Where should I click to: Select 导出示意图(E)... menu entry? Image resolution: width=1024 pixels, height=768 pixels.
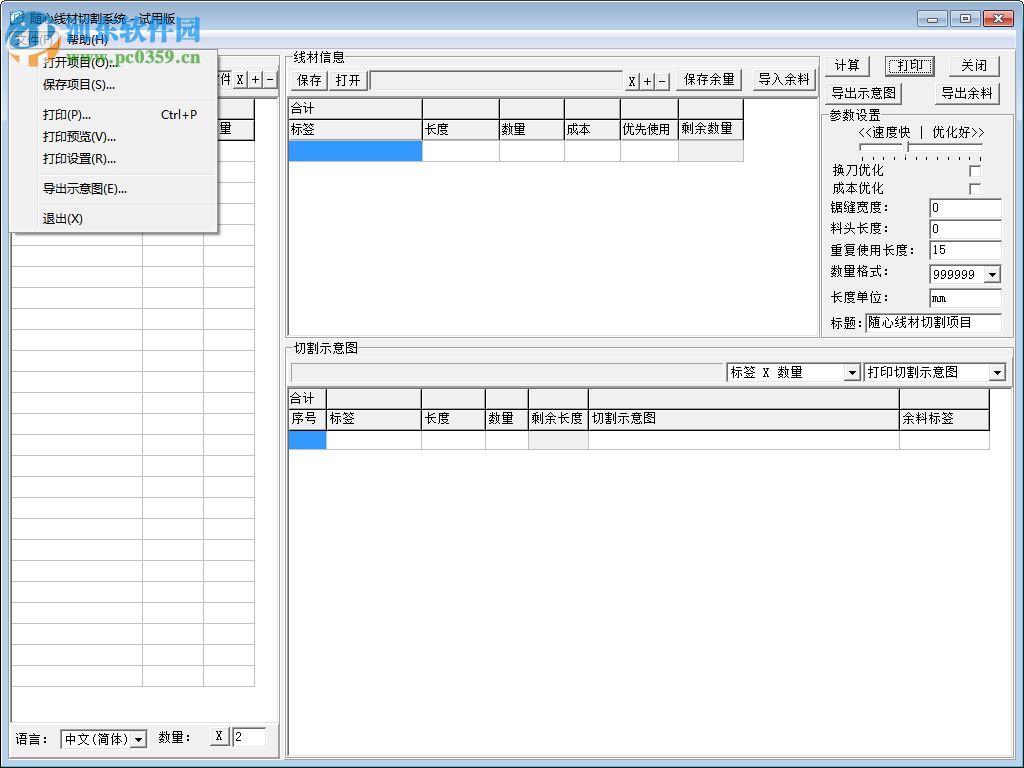(x=114, y=189)
